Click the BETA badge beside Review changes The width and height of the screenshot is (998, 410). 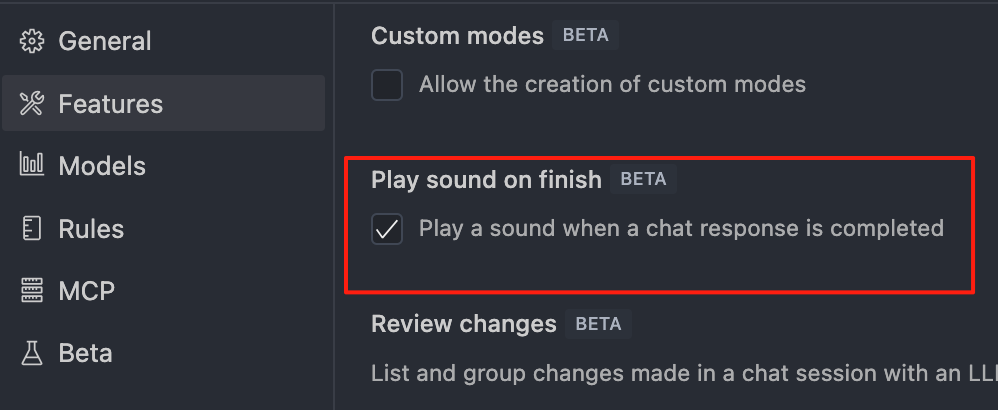[598, 324]
